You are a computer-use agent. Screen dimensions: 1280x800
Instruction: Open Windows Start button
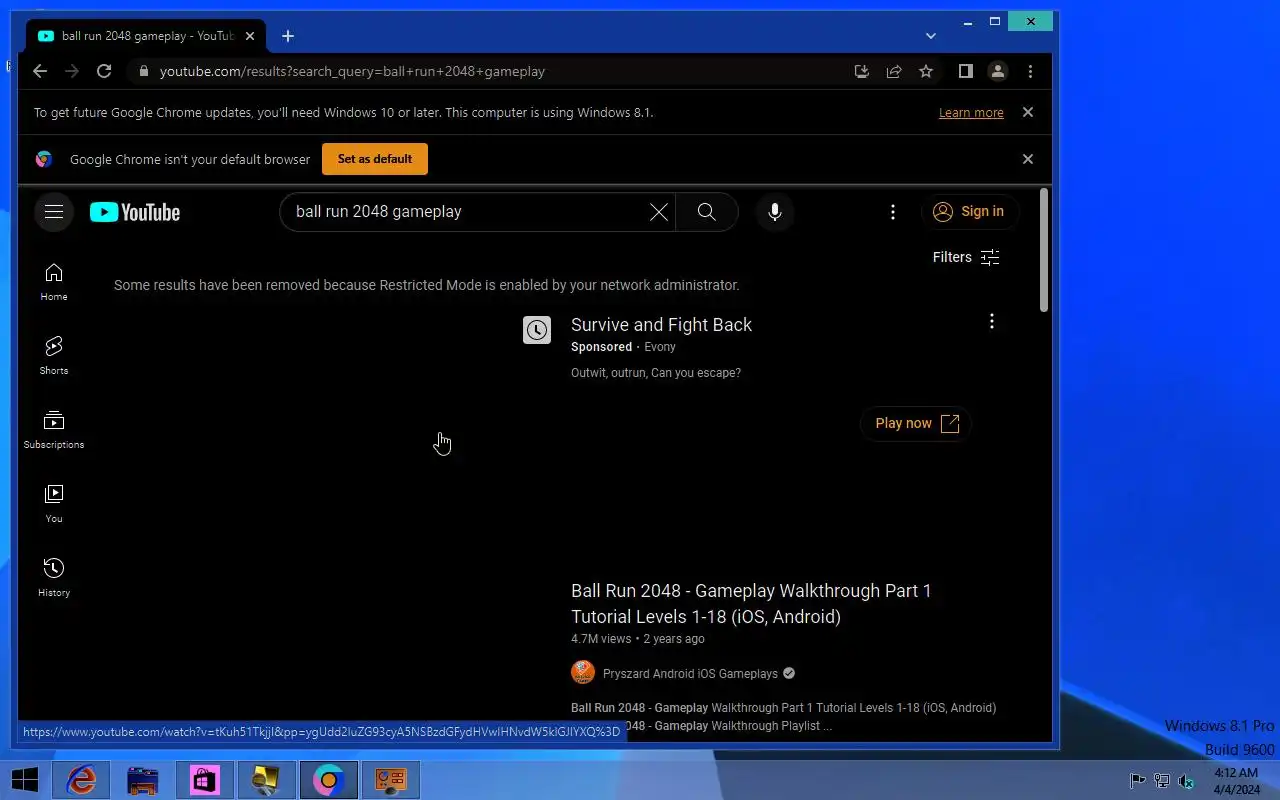click(x=25, y=780)
